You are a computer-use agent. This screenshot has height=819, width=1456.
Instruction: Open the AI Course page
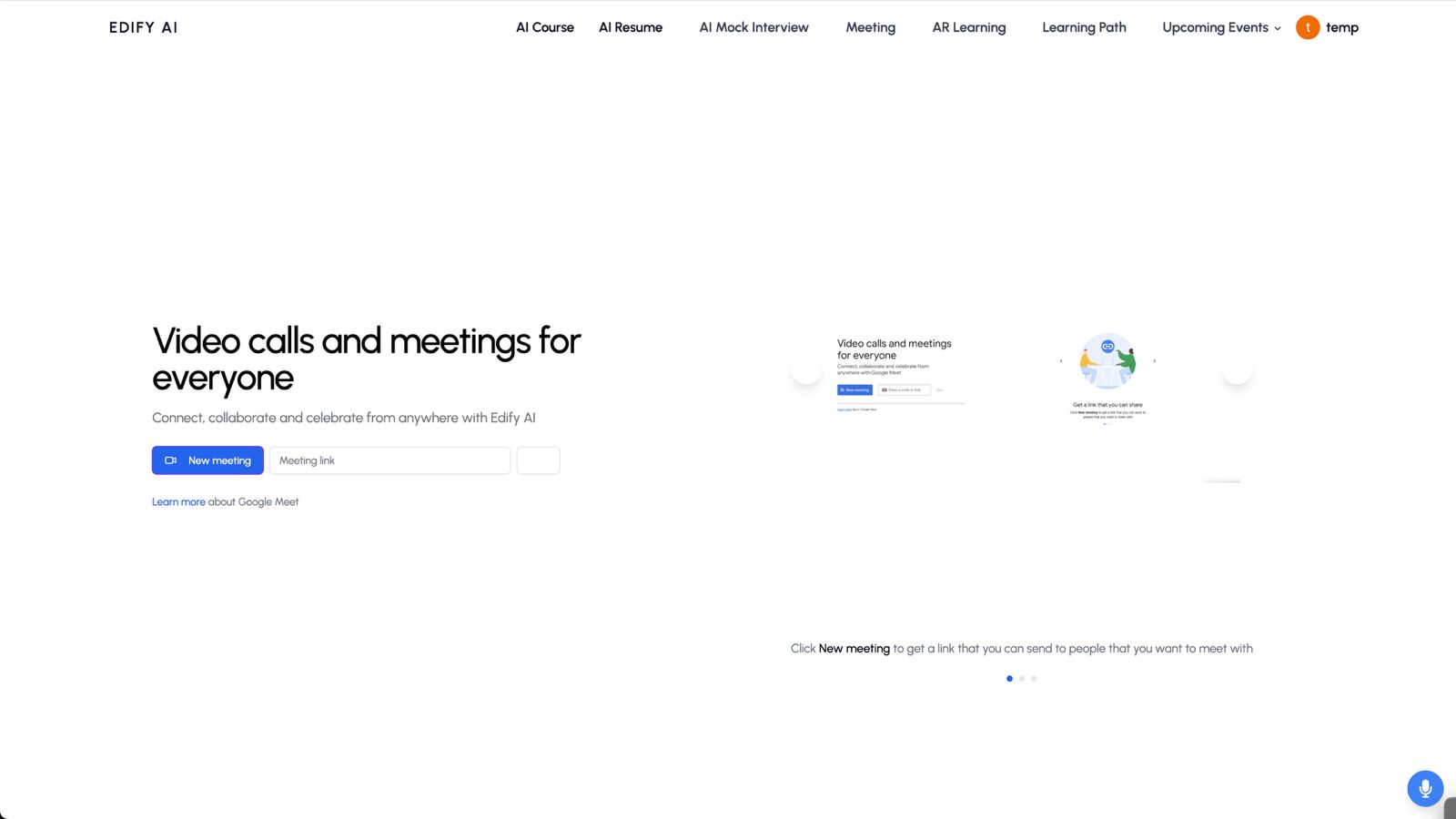[x=545, y=27]
